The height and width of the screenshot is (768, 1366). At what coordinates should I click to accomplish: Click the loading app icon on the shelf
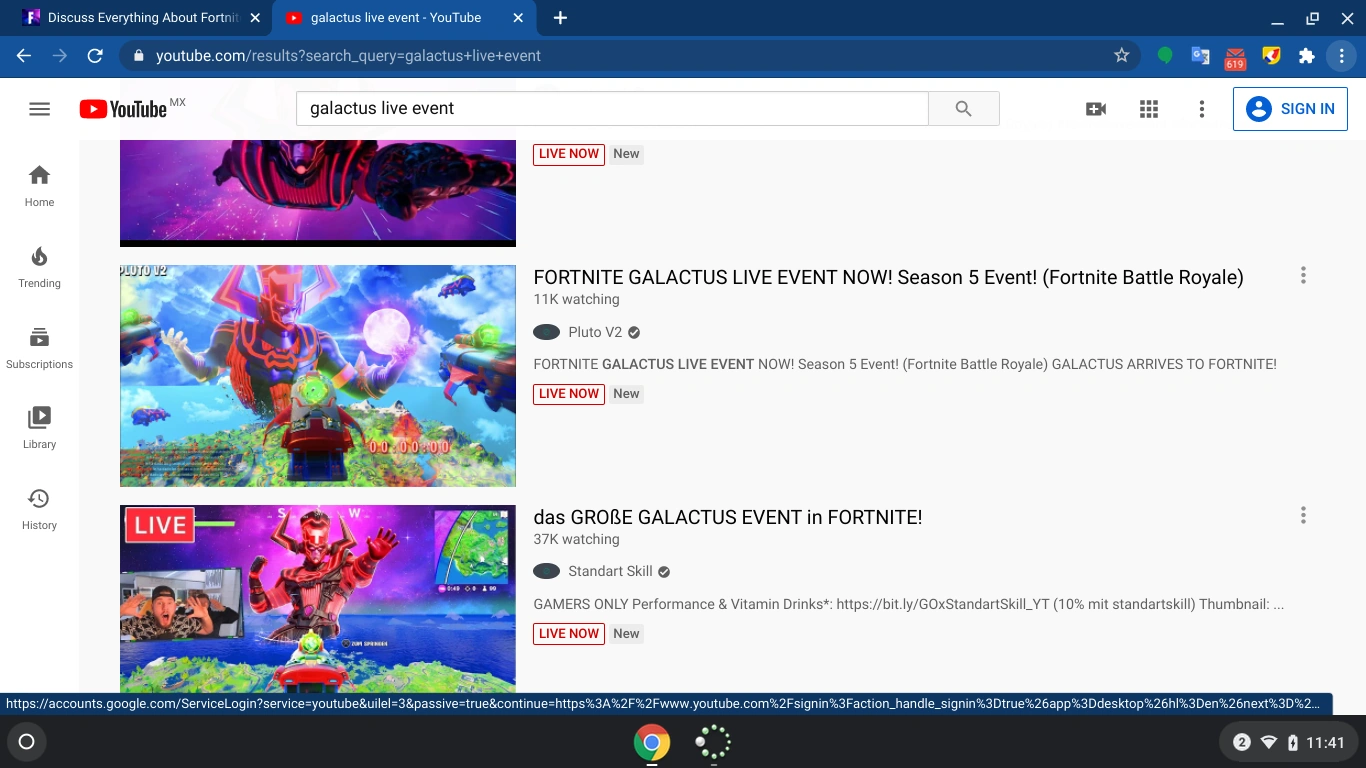(713, 742)
